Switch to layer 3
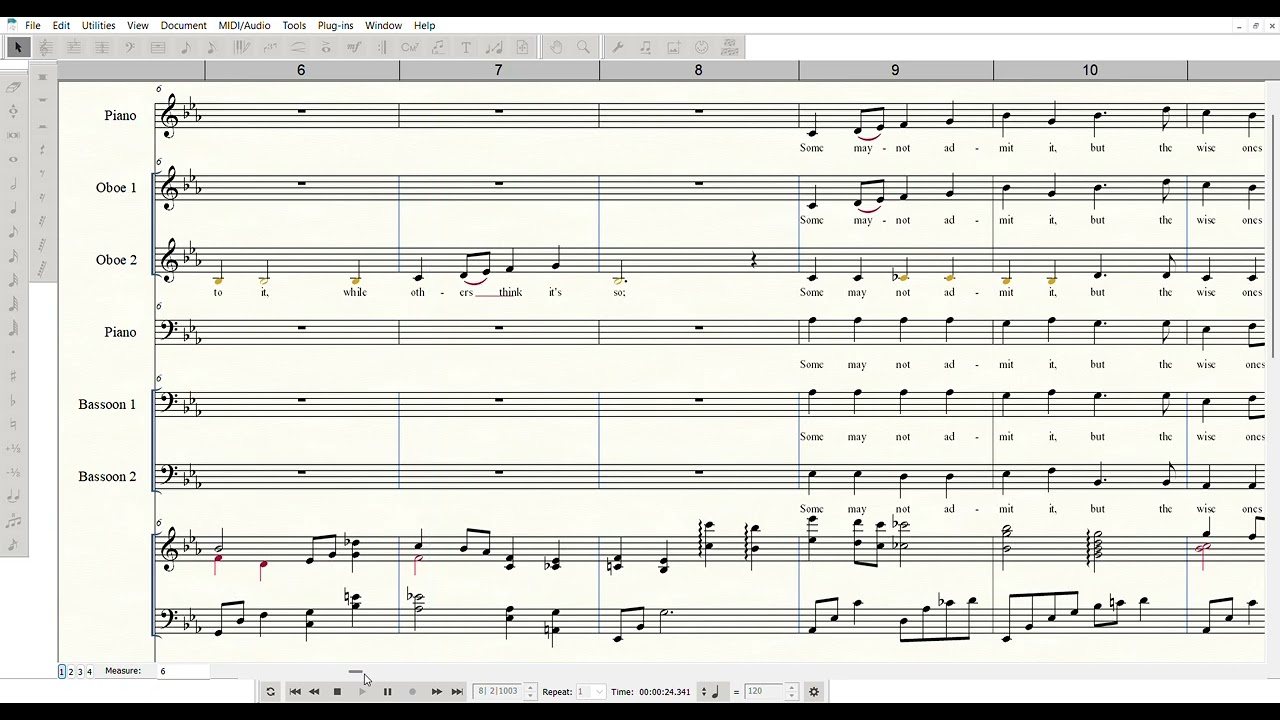1280x720 pixels. click(80, 671)
